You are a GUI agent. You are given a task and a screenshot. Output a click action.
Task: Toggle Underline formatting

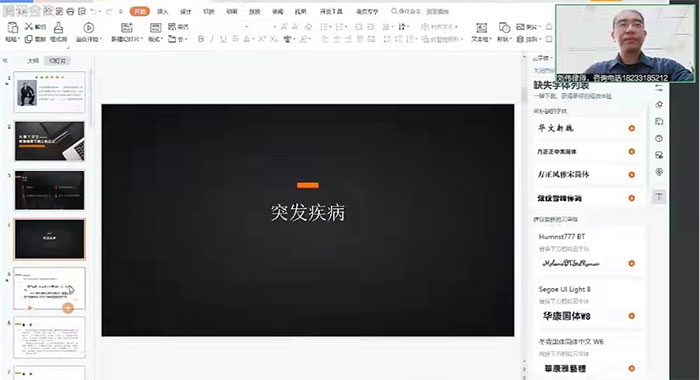coord(223,39)
